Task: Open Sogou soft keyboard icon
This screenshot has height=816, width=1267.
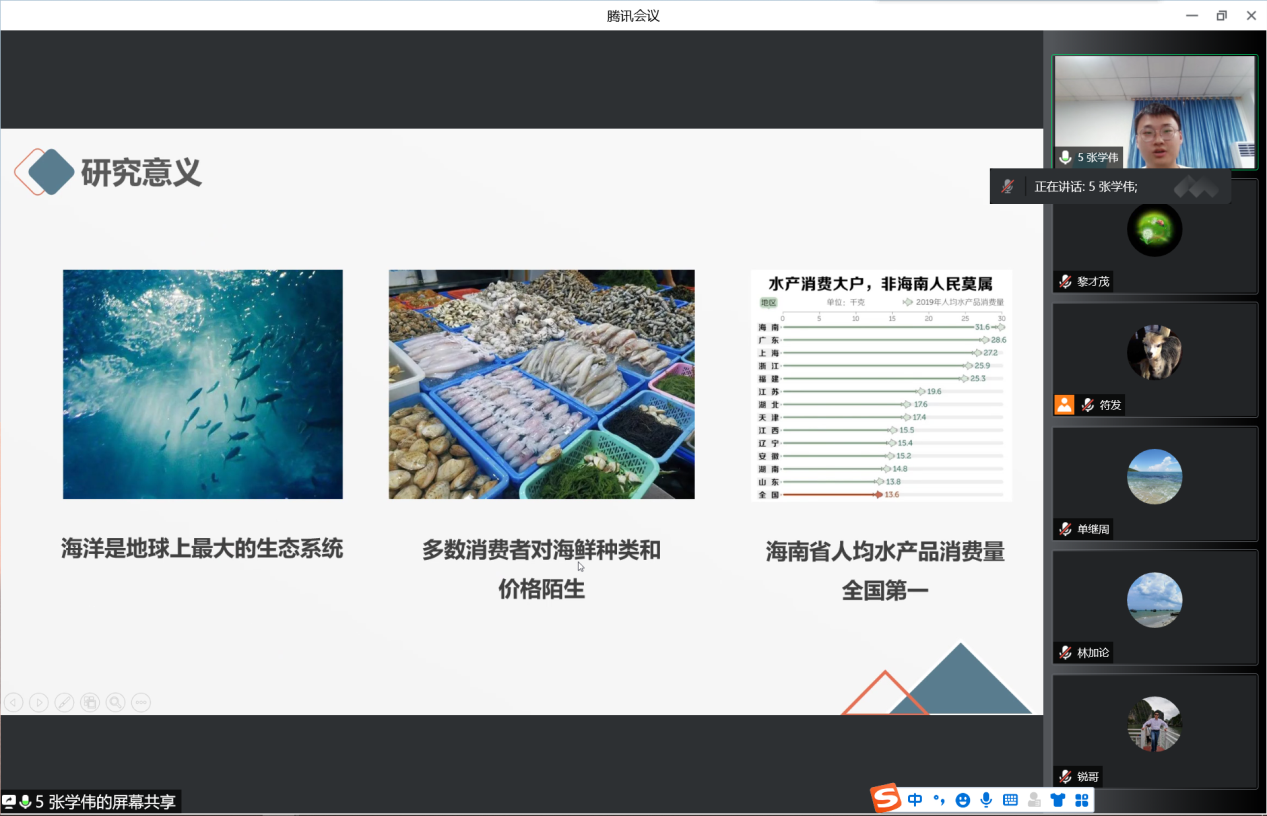Action: 1010,800
